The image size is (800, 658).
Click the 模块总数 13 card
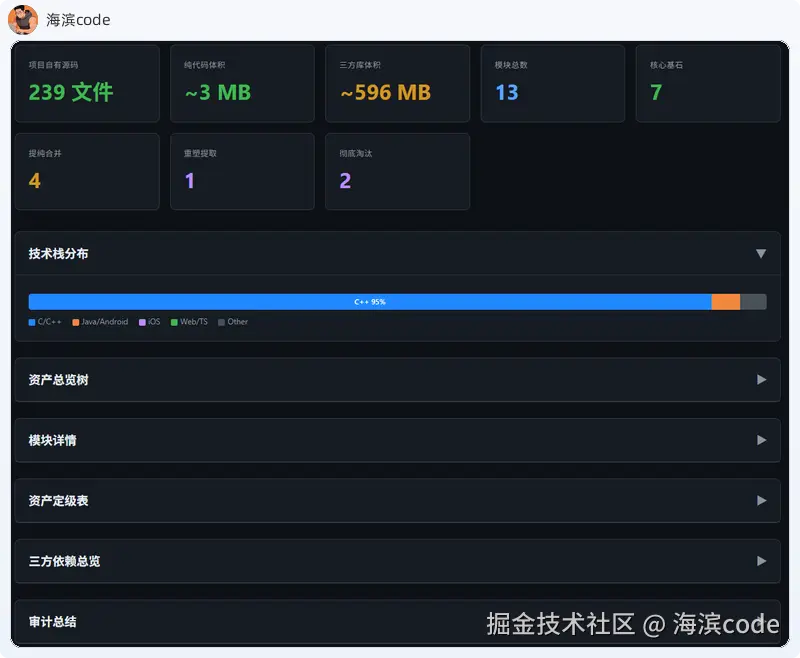[x=553, y=83]
